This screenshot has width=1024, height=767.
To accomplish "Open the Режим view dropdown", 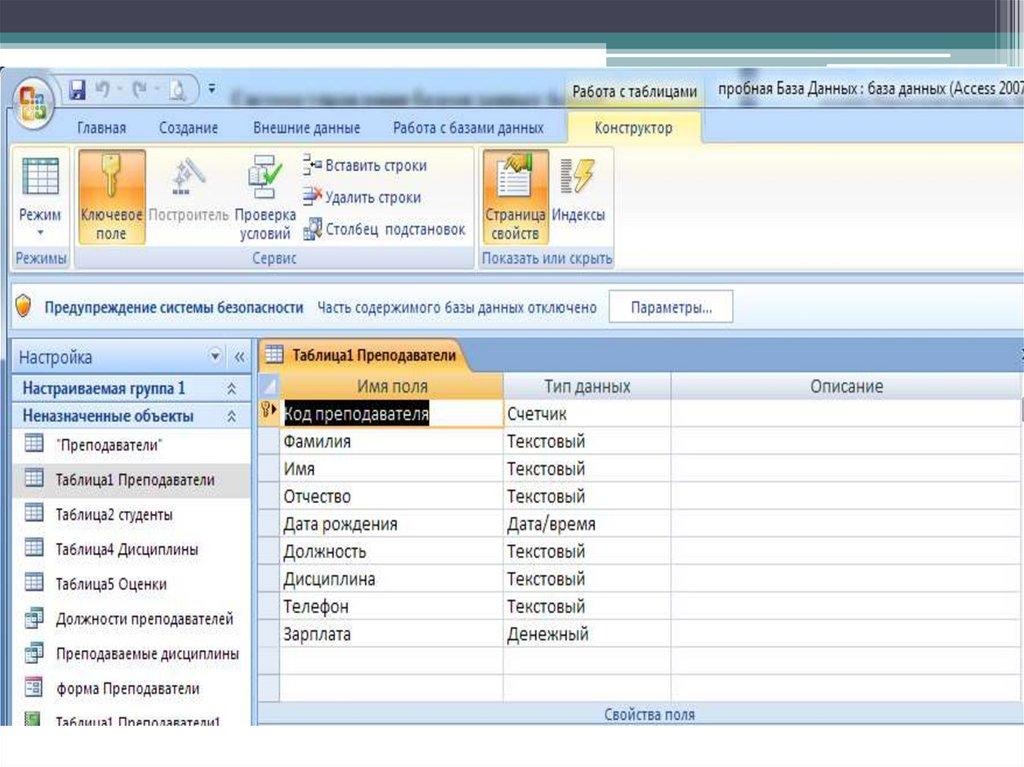I will 40,232.
